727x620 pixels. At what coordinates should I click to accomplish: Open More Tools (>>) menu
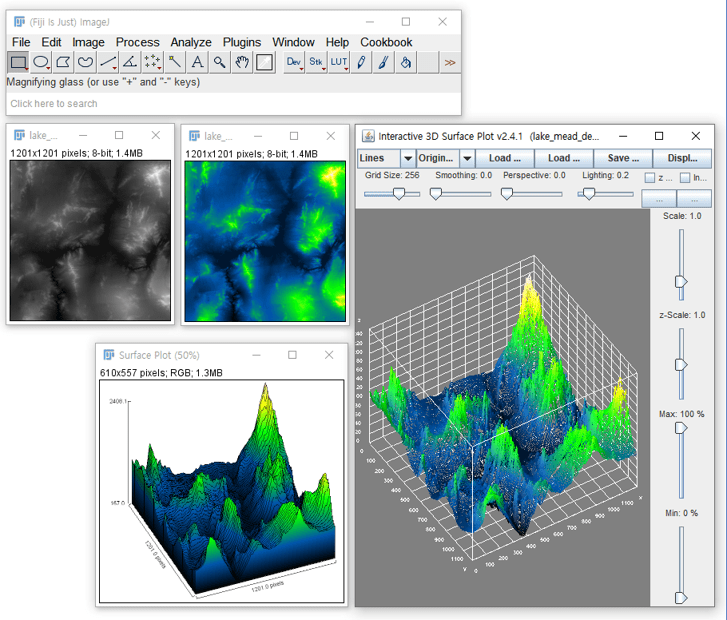click(450, 62)
